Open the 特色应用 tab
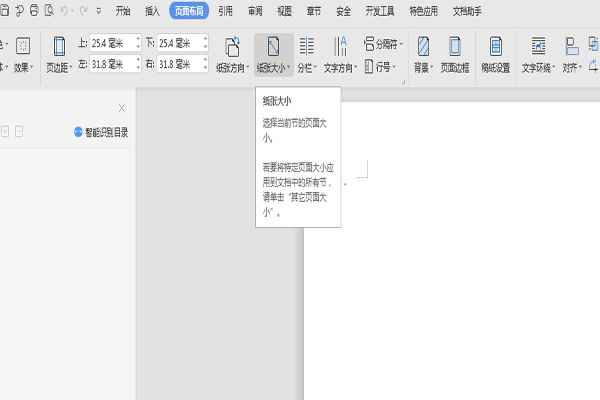Viewport: 600px width, 400px height. [x=423, y=11]
